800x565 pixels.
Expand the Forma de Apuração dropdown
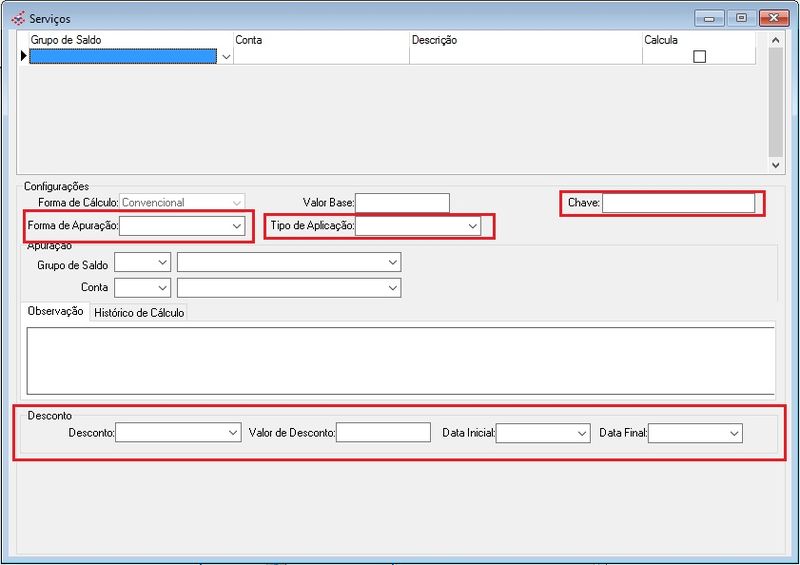click(236, 227)
